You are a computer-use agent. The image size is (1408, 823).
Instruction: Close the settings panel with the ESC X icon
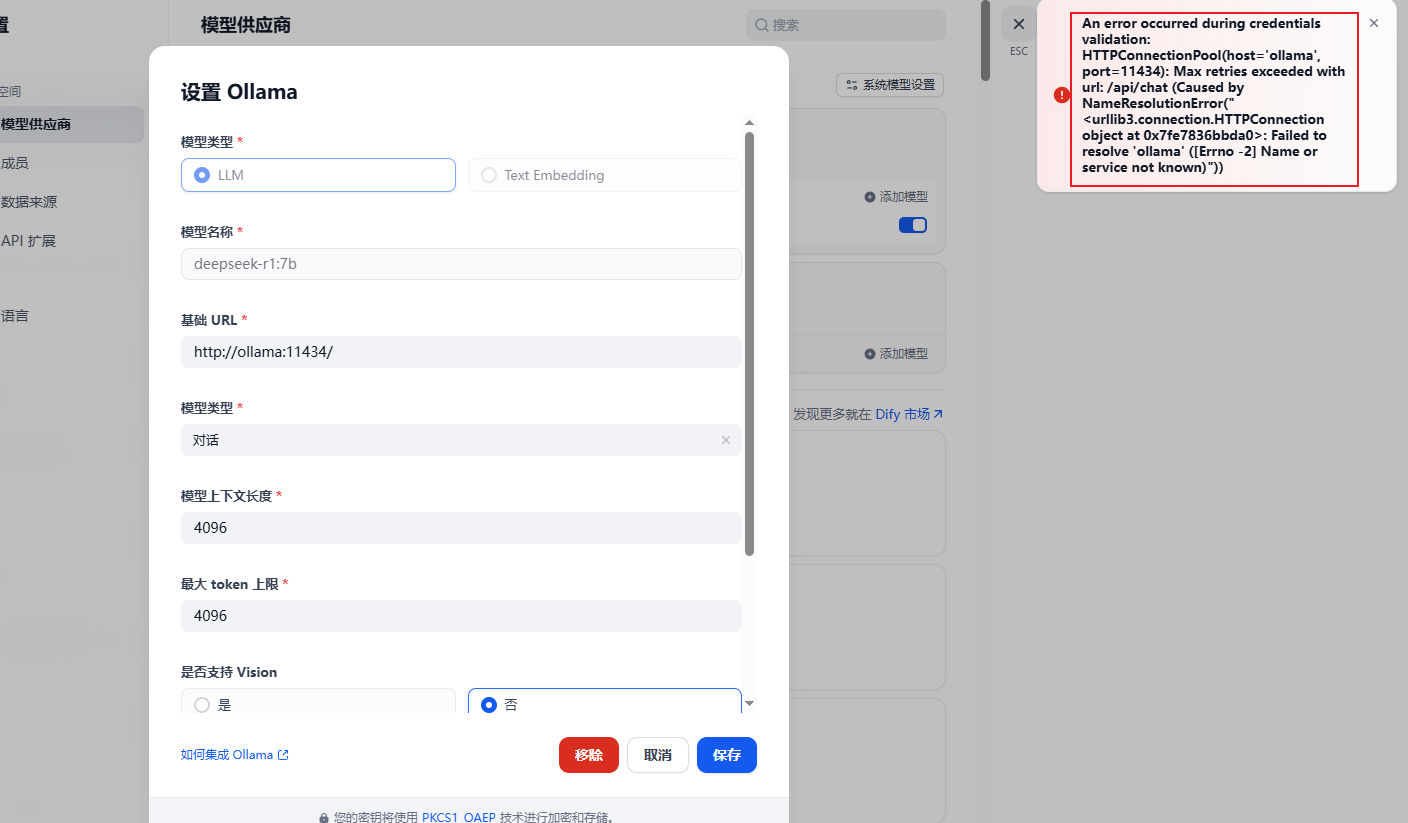click(x=1019, y=24)
